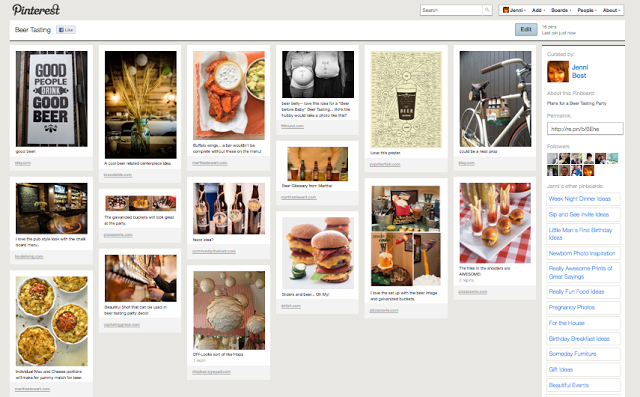Click the Pinterest logo
The width and height of the screenshot is (640, 397).
pos(36,10)
